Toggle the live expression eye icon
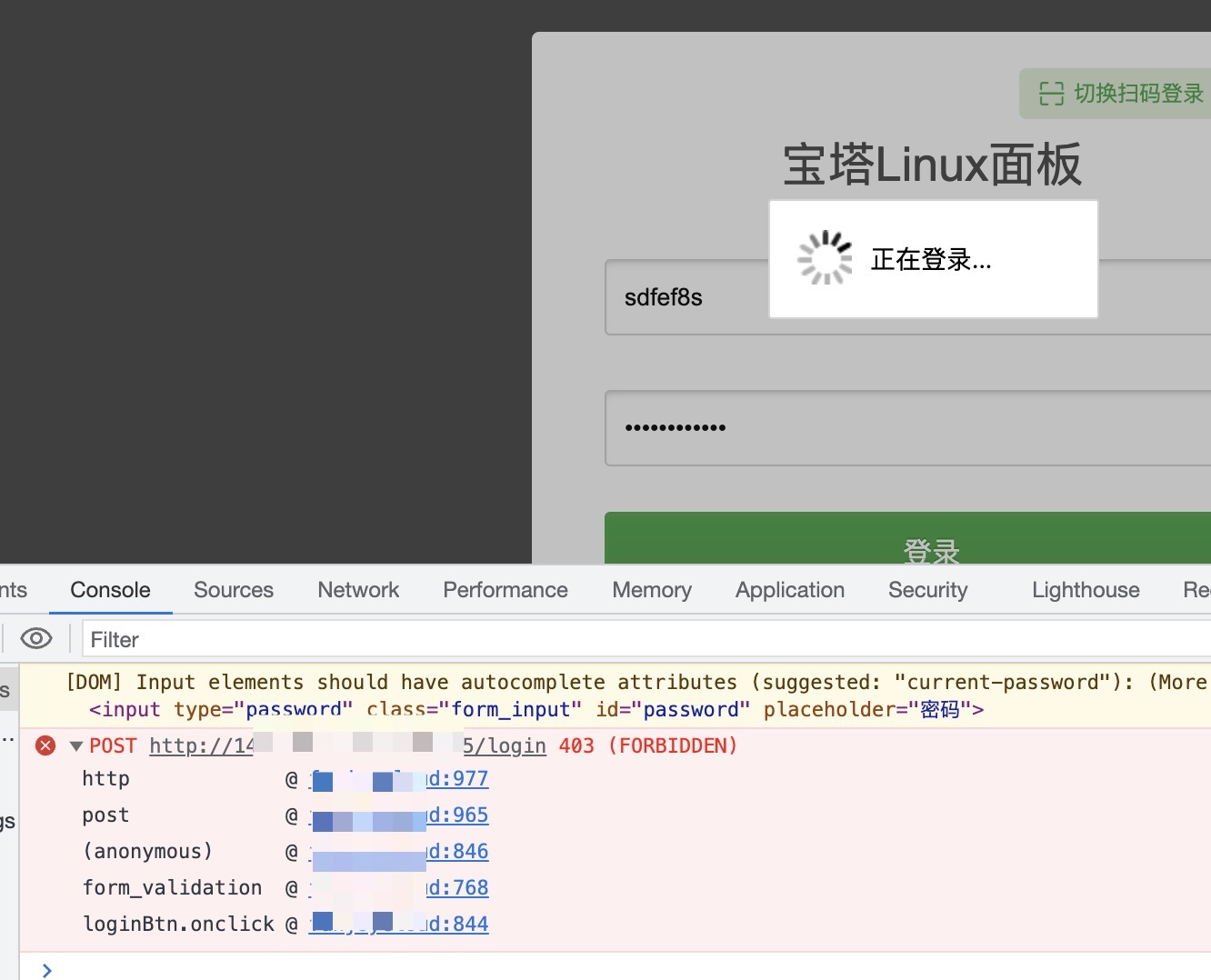The image size is (1211, 980). click(x=36, y=639)
